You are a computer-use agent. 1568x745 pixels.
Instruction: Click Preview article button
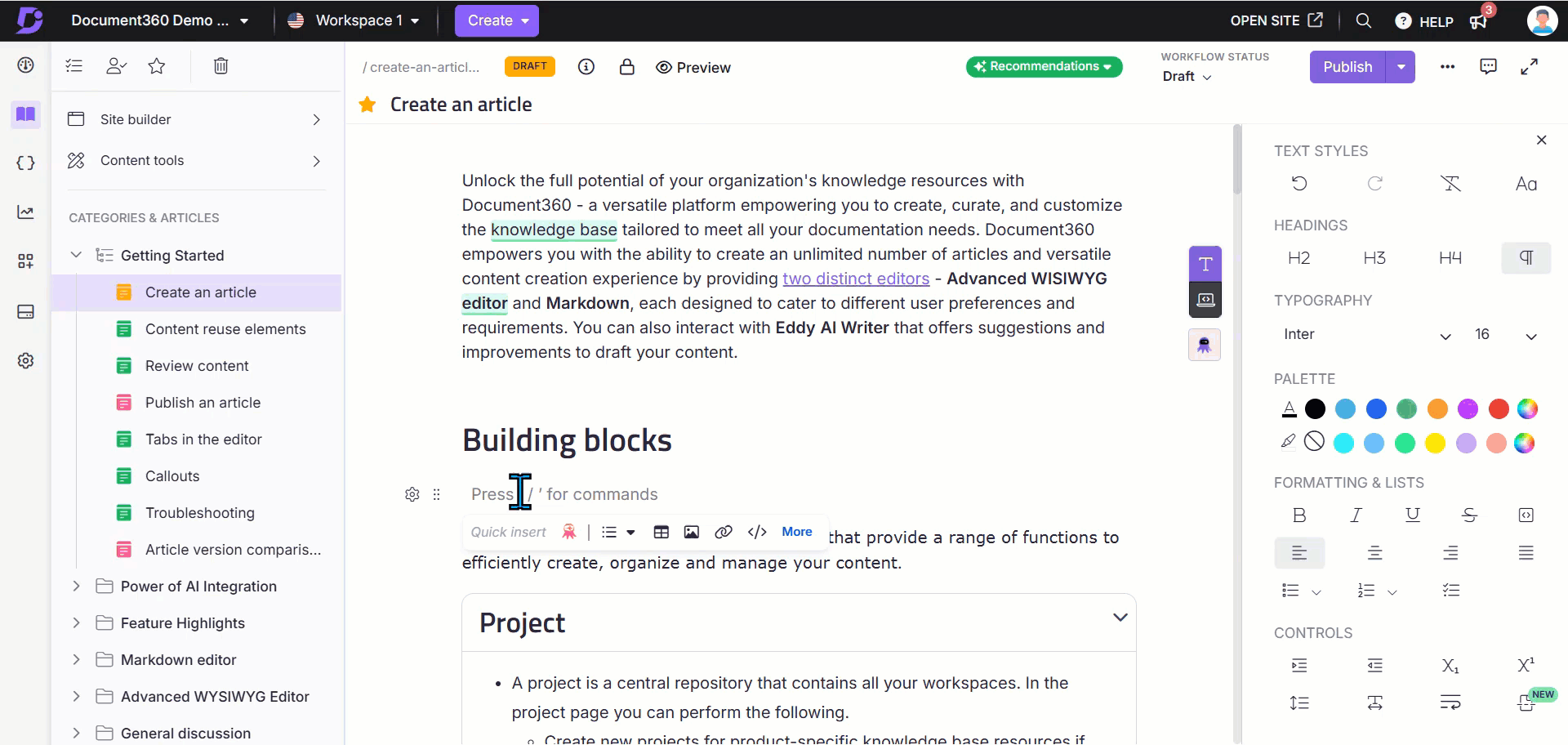(x=693, y=68)
